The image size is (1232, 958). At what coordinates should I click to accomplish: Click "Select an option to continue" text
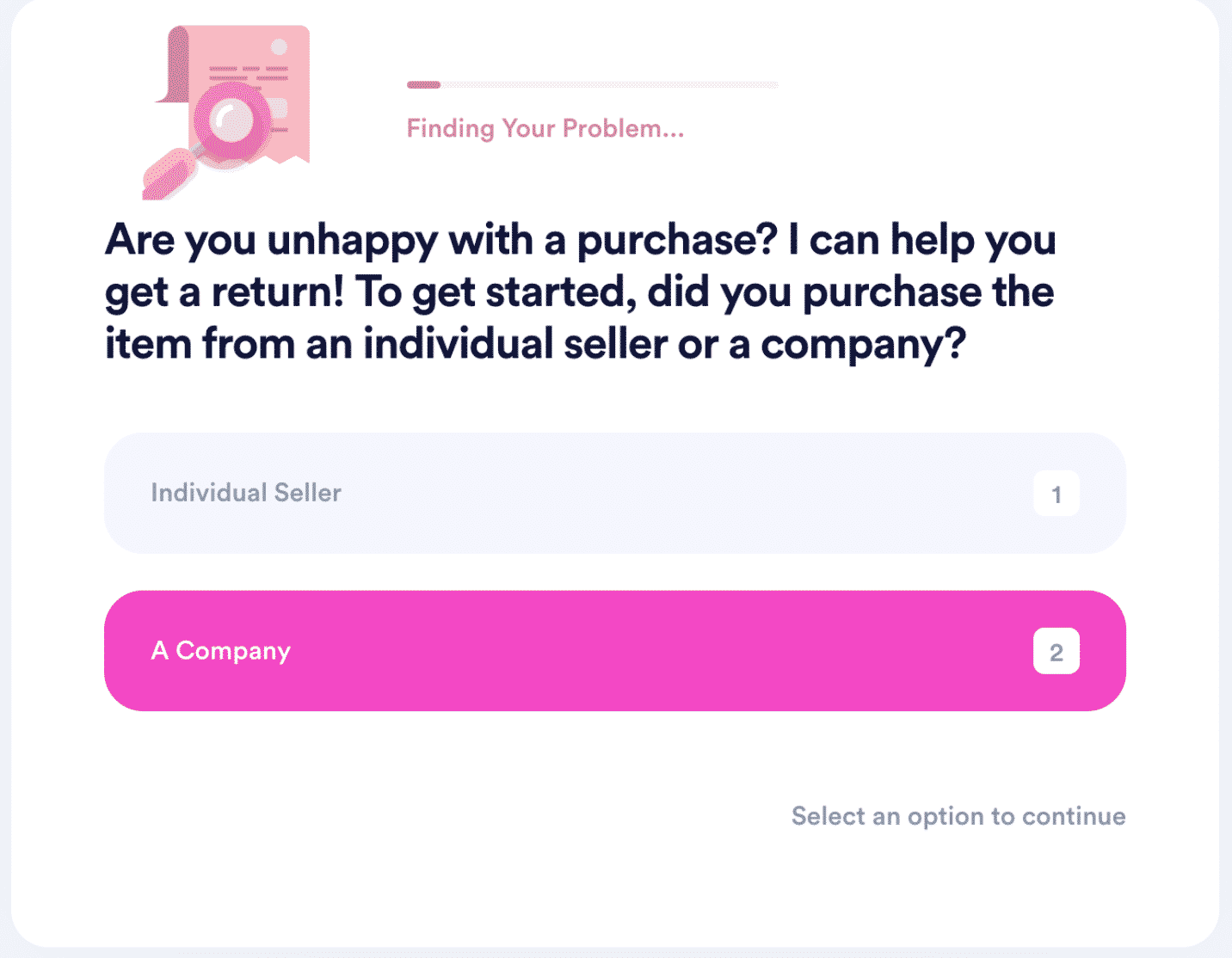(958, 816)
